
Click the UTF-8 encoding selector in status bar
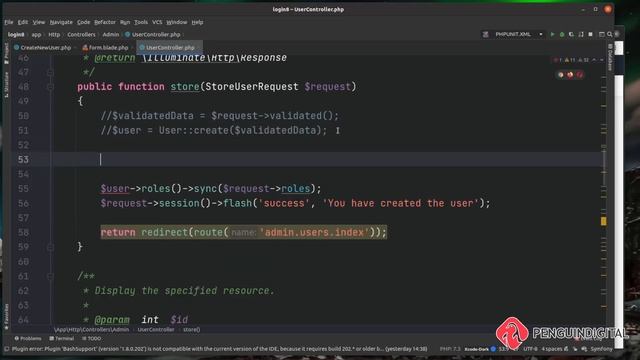[x=530, y=349]
